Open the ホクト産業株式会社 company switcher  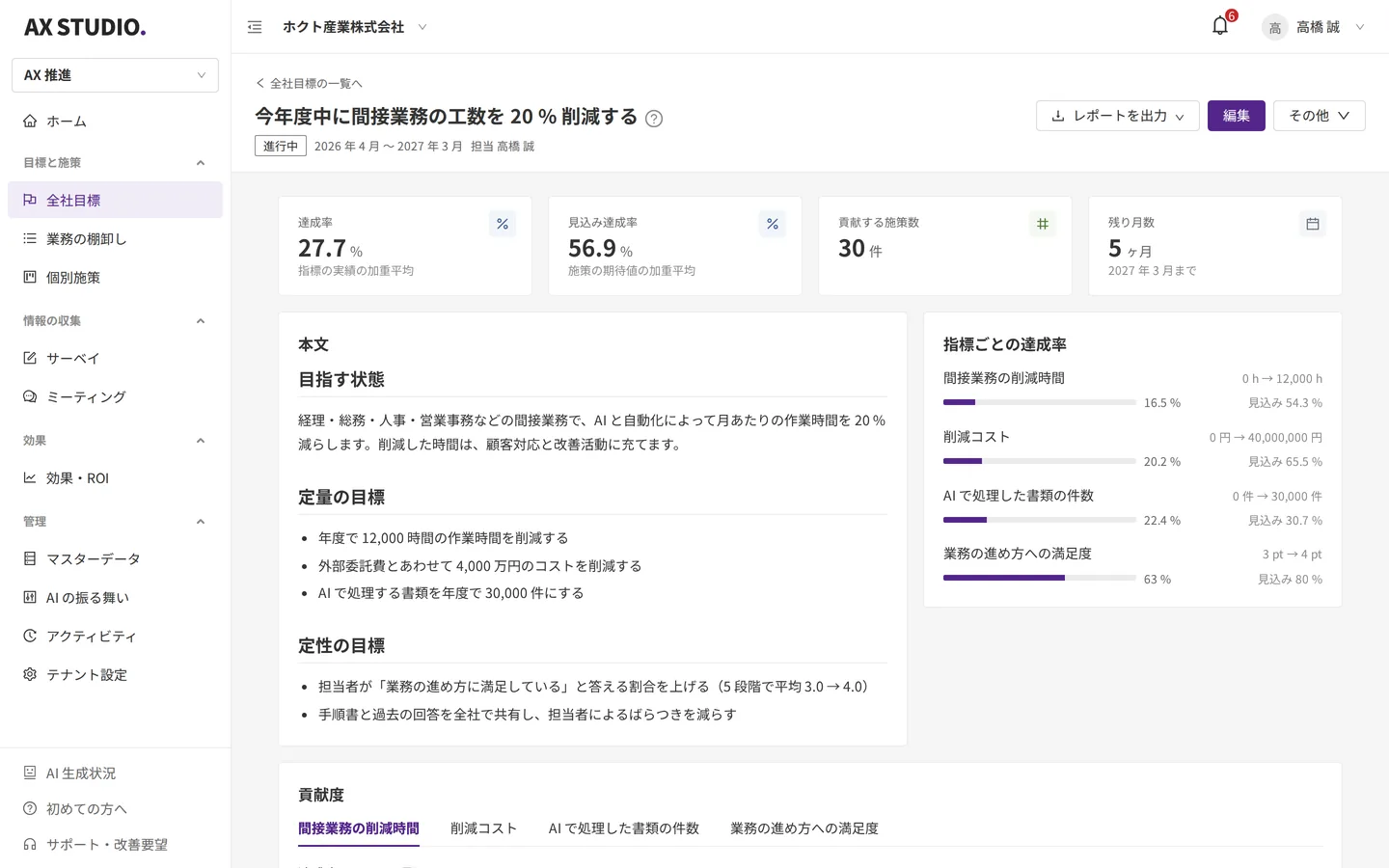click(354, 27)
